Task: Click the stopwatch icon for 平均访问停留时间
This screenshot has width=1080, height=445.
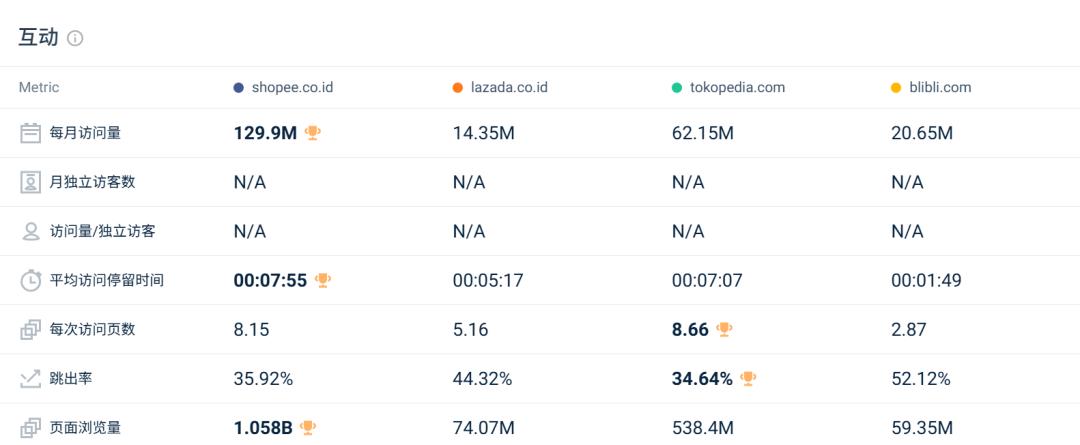Action: 30,280
